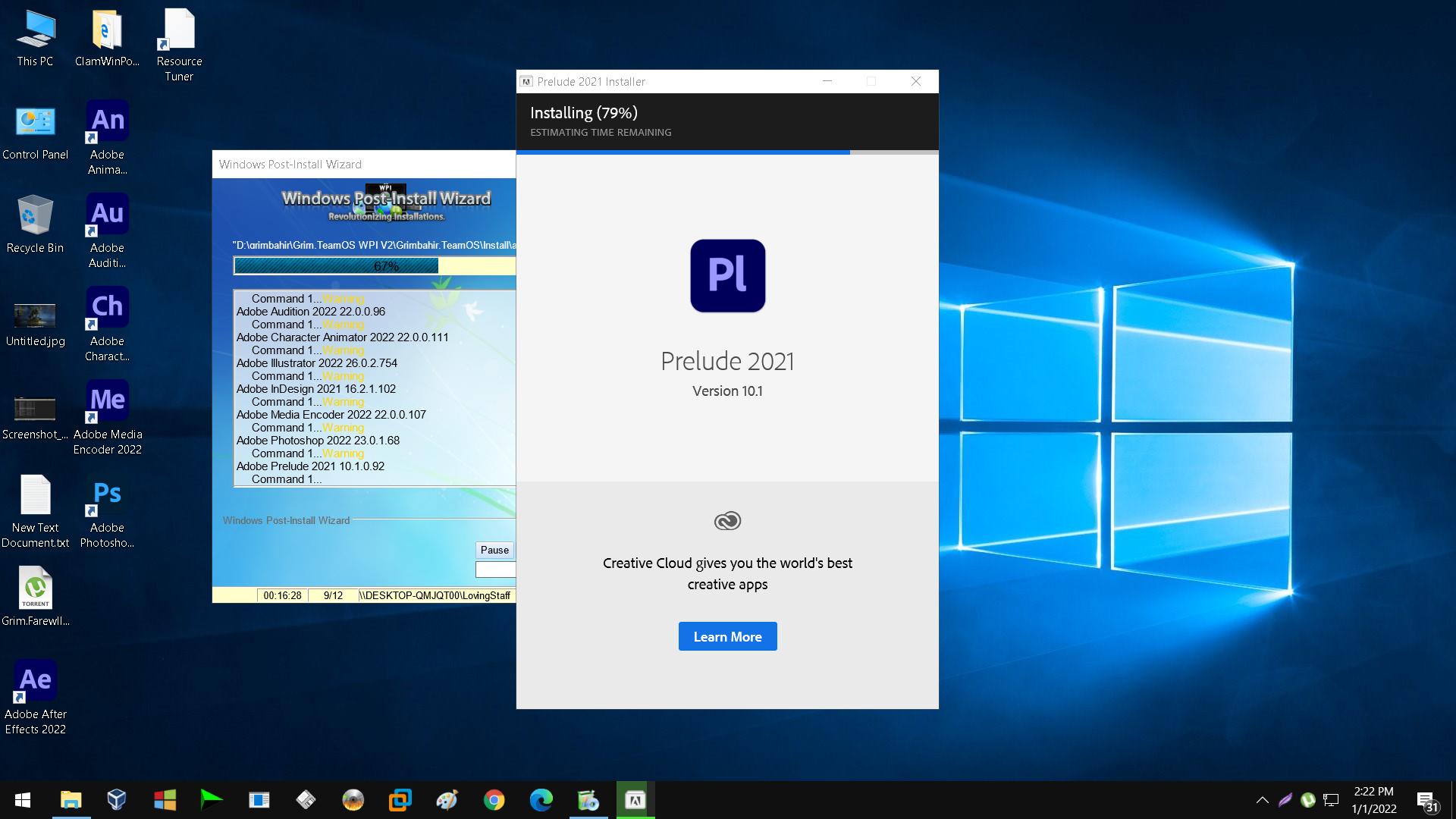Launch Adobe Character Animator shortcut
Viewport: 1456px width, 819px height.
tap(107, 325)
